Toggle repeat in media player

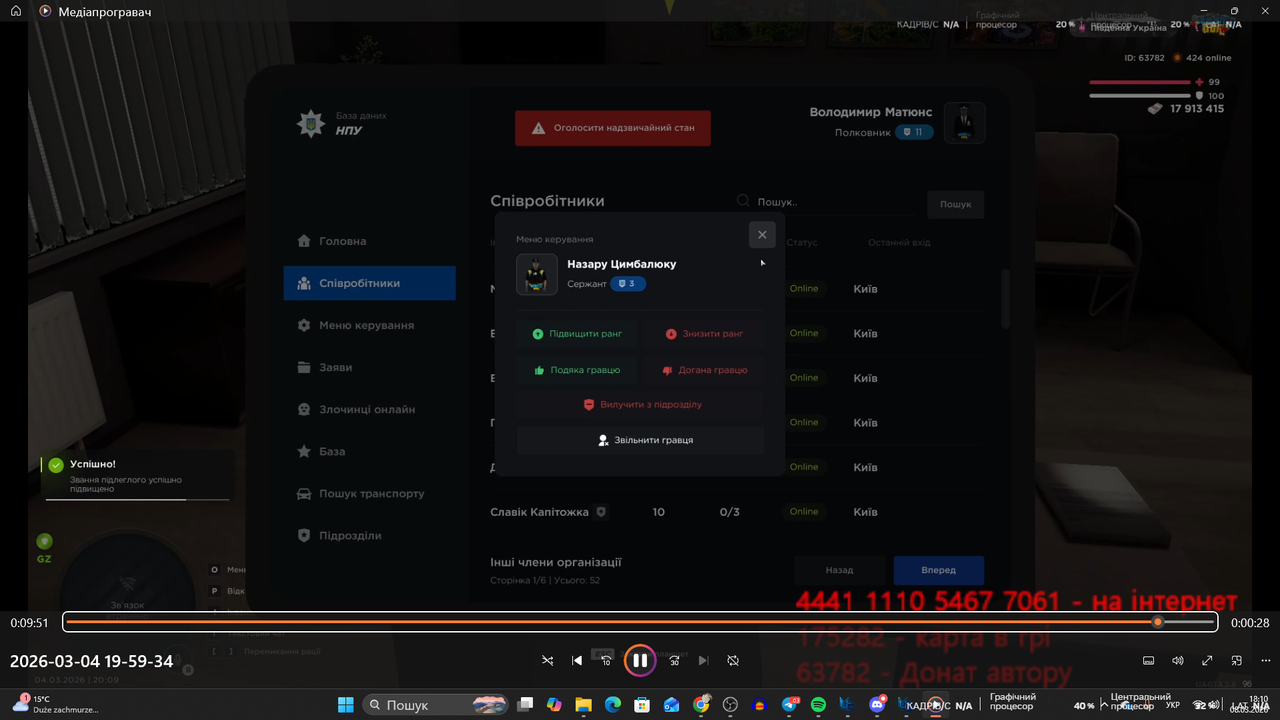(733, 660)
